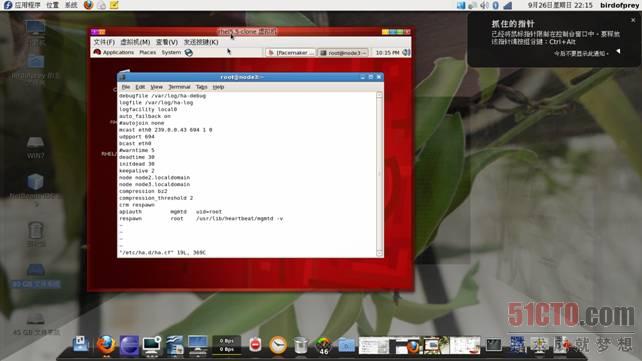Open guest Places menu
642x361 pixels.
pos(147,52)
